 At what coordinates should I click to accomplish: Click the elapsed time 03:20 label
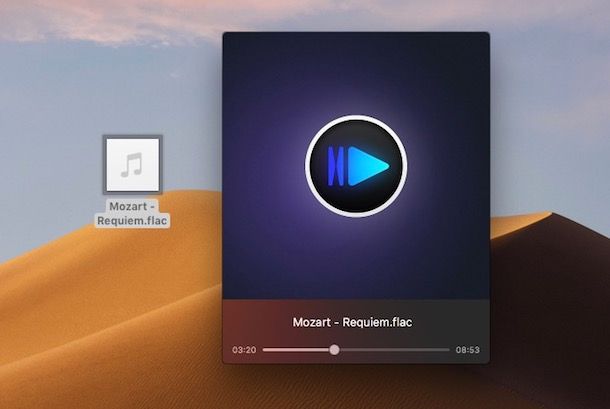(x=244, y=350)
